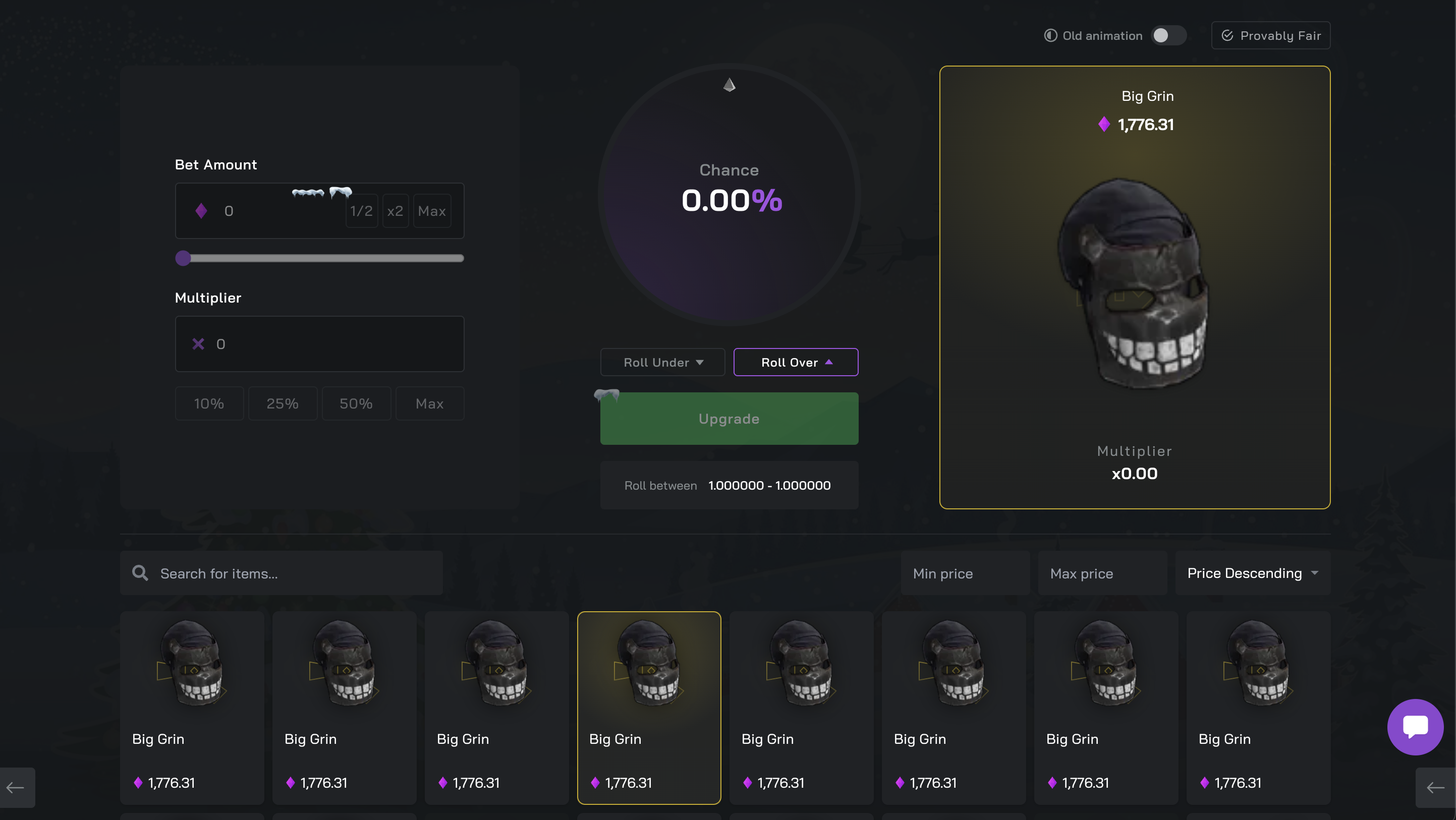Click the Roll Over up arrow

[828, 362]
